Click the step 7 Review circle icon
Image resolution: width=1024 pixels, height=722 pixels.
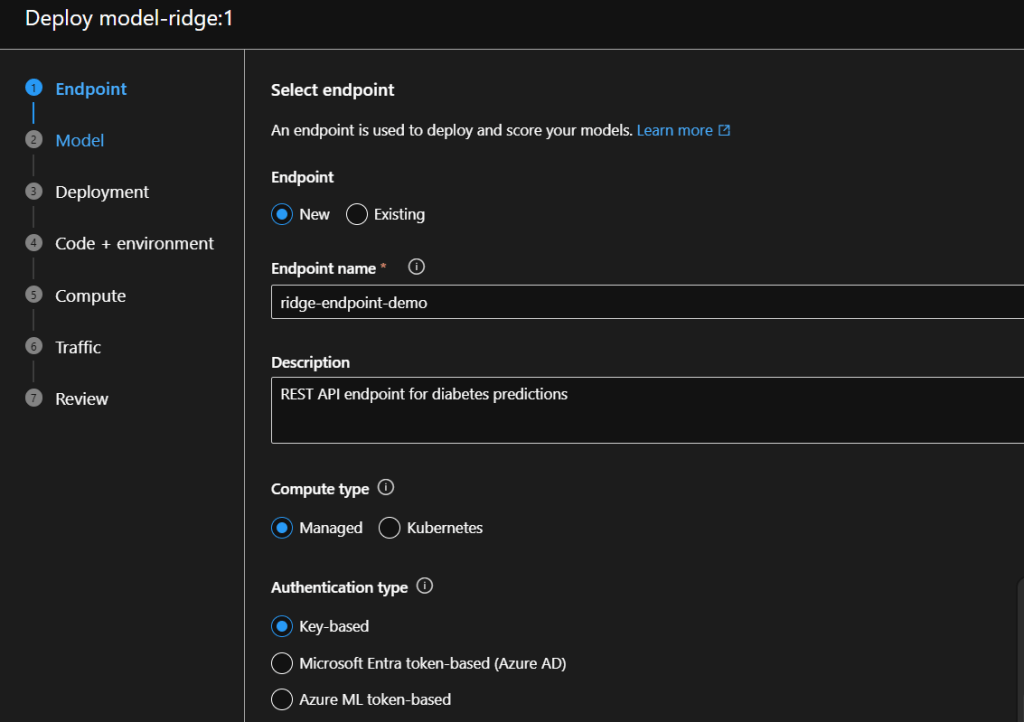tap(33, 398)
